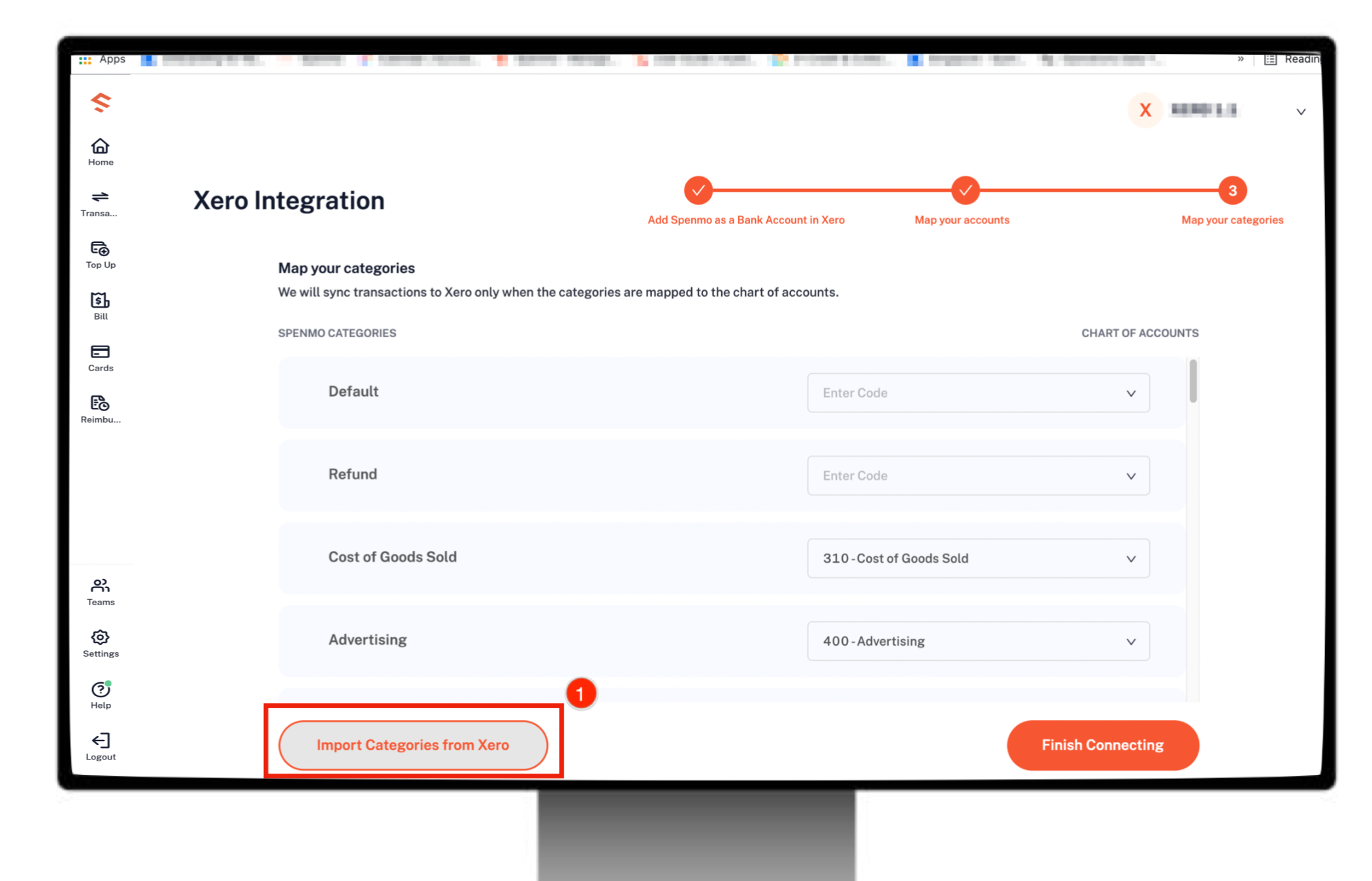Go to the 'Map your accounts' step

pyautogui.click(x=965, y=190)
